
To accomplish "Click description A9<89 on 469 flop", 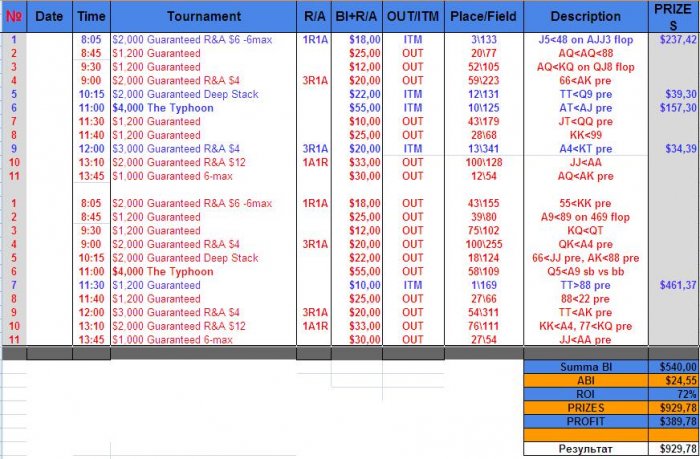I will point(586,217).
